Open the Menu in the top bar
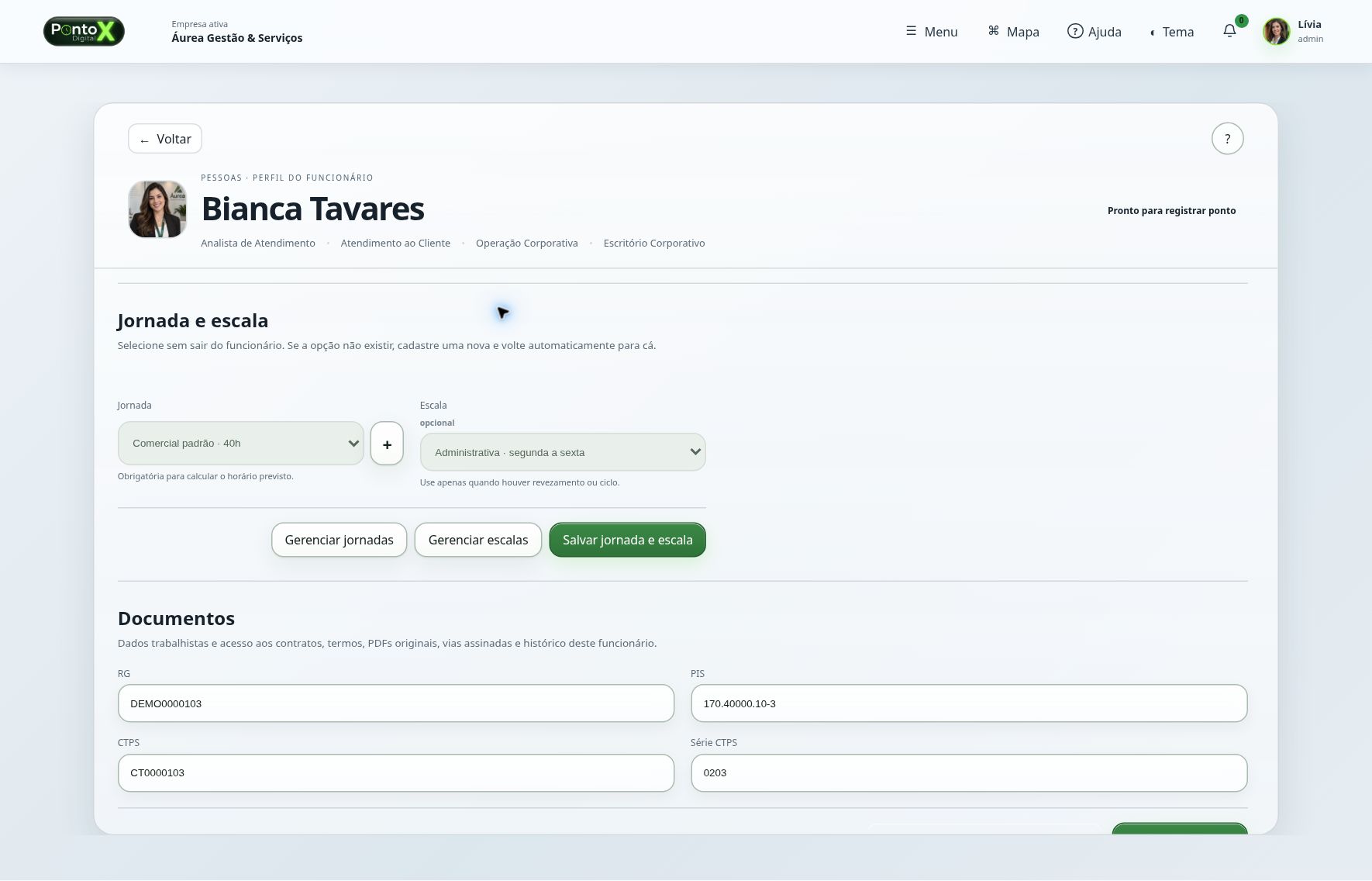1372x881 pixels. click(932, 32)
